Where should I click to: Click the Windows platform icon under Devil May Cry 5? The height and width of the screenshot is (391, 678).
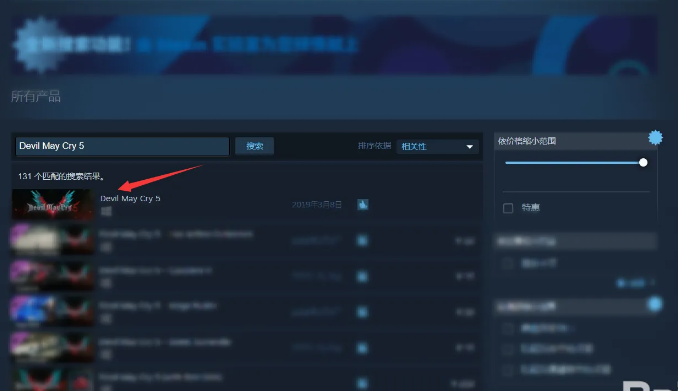click(106, 211)
